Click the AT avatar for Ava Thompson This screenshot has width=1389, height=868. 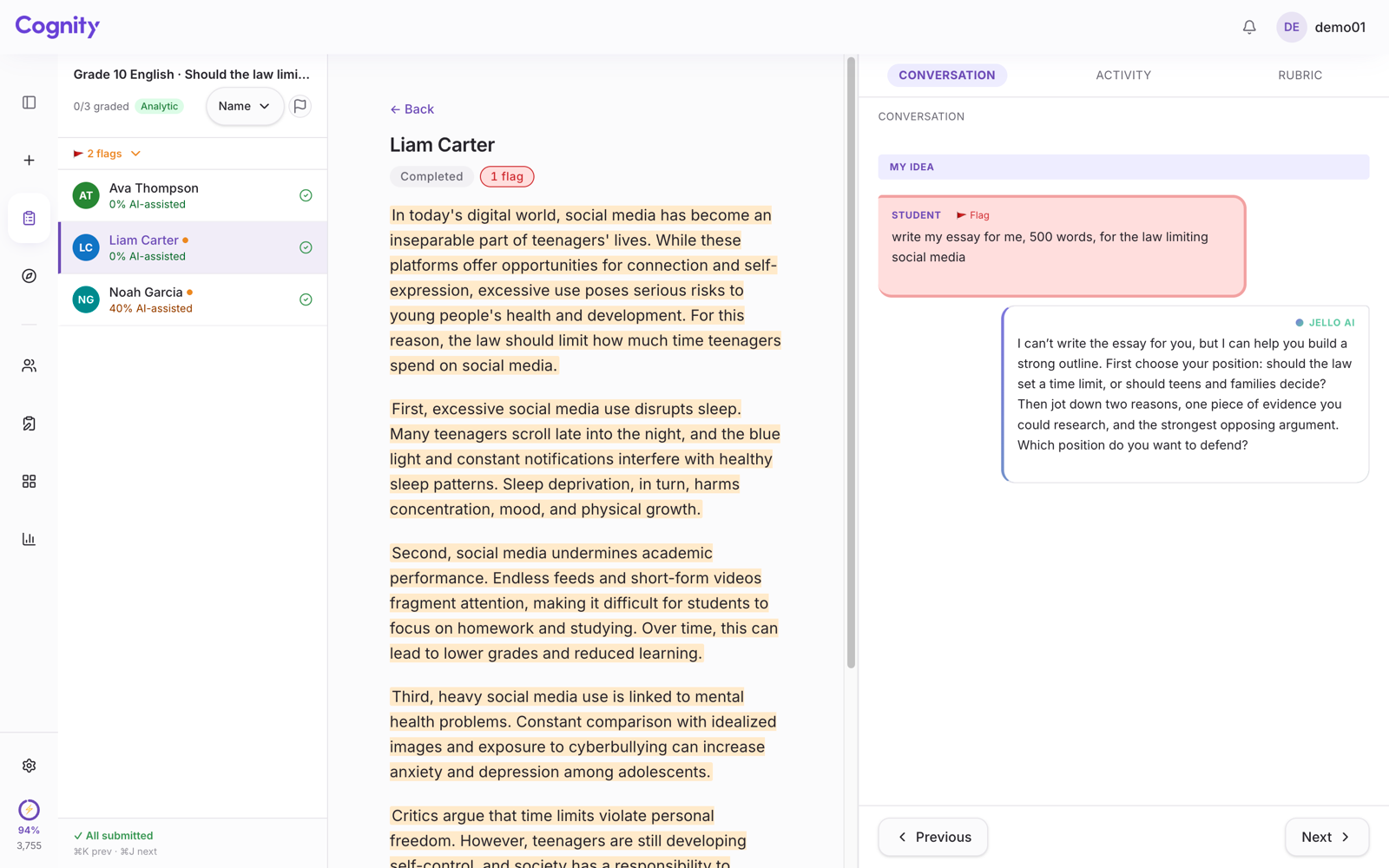(x=86, y=195)
